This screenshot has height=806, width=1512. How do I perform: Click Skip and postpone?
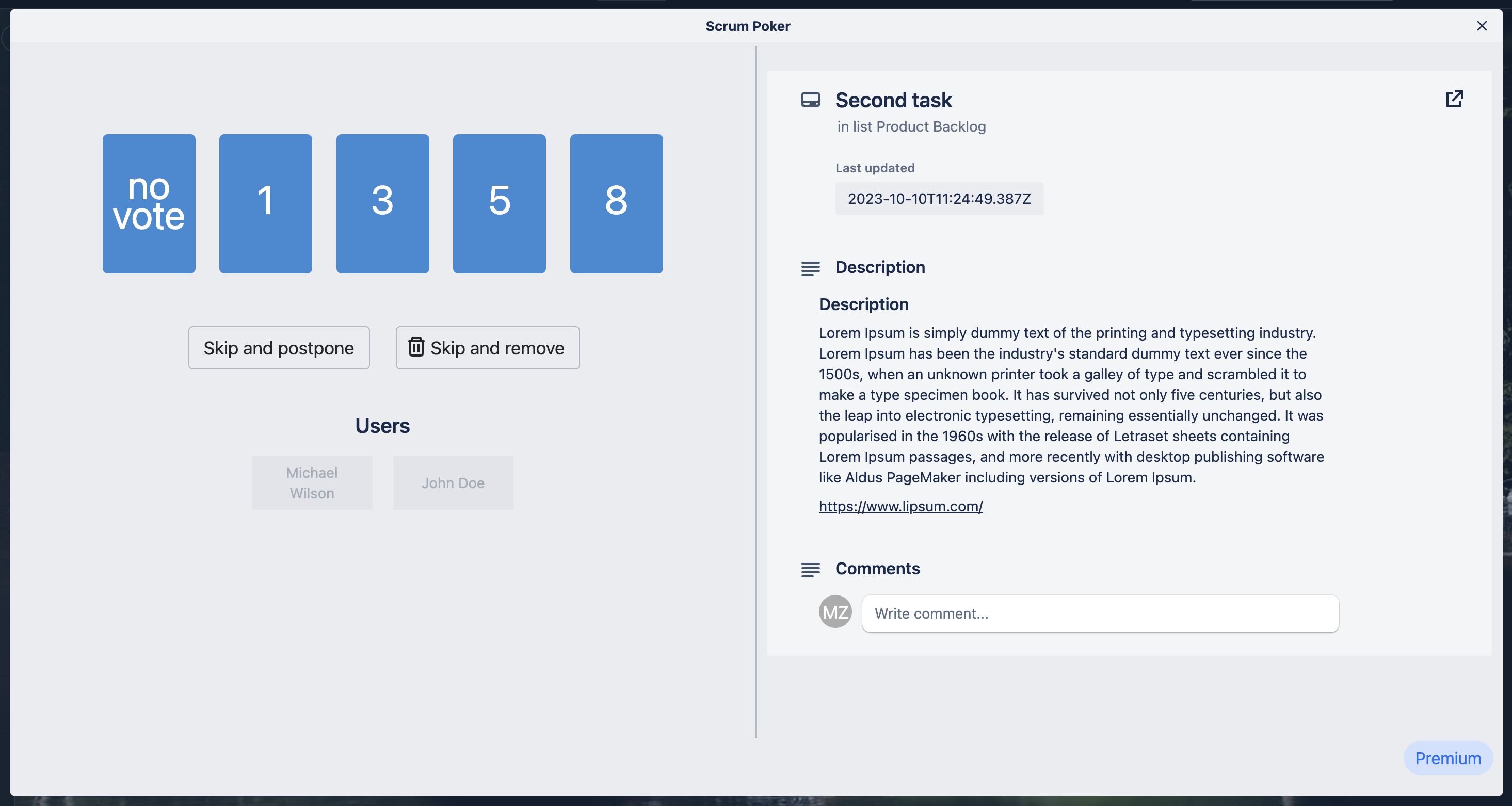(279, 347)
